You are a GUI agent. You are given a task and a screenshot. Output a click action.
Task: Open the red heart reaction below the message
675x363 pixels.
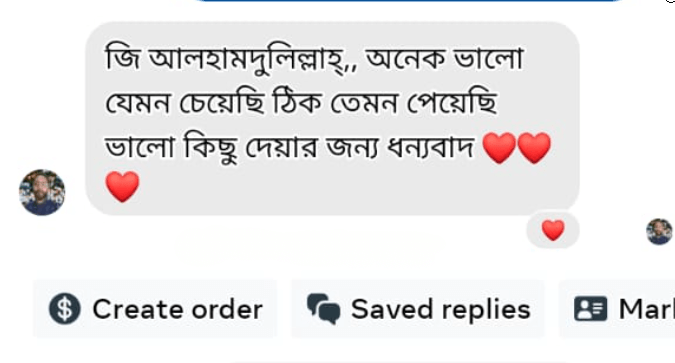coord(553,230)
